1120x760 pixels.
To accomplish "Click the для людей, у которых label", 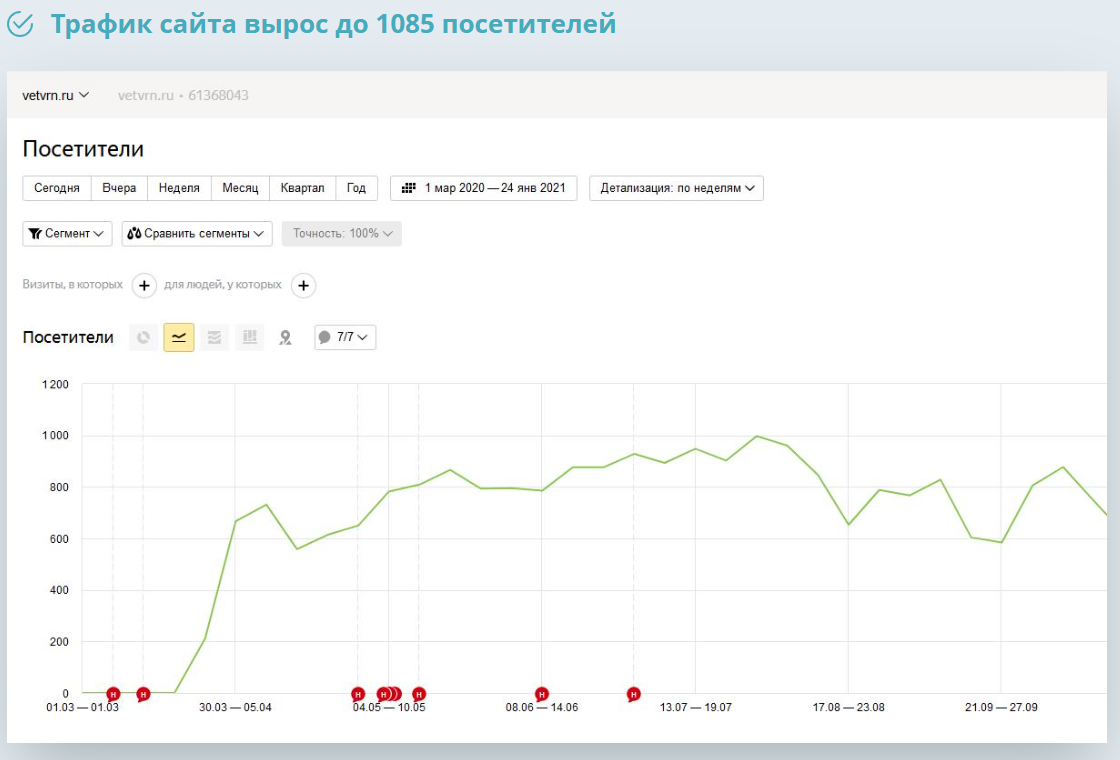I will 223,284.
